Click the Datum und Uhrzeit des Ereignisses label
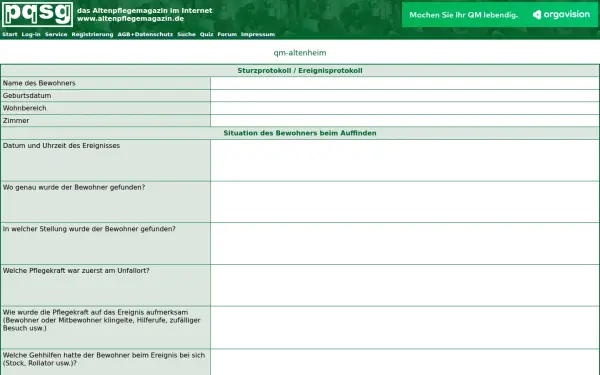 [61, 146]
